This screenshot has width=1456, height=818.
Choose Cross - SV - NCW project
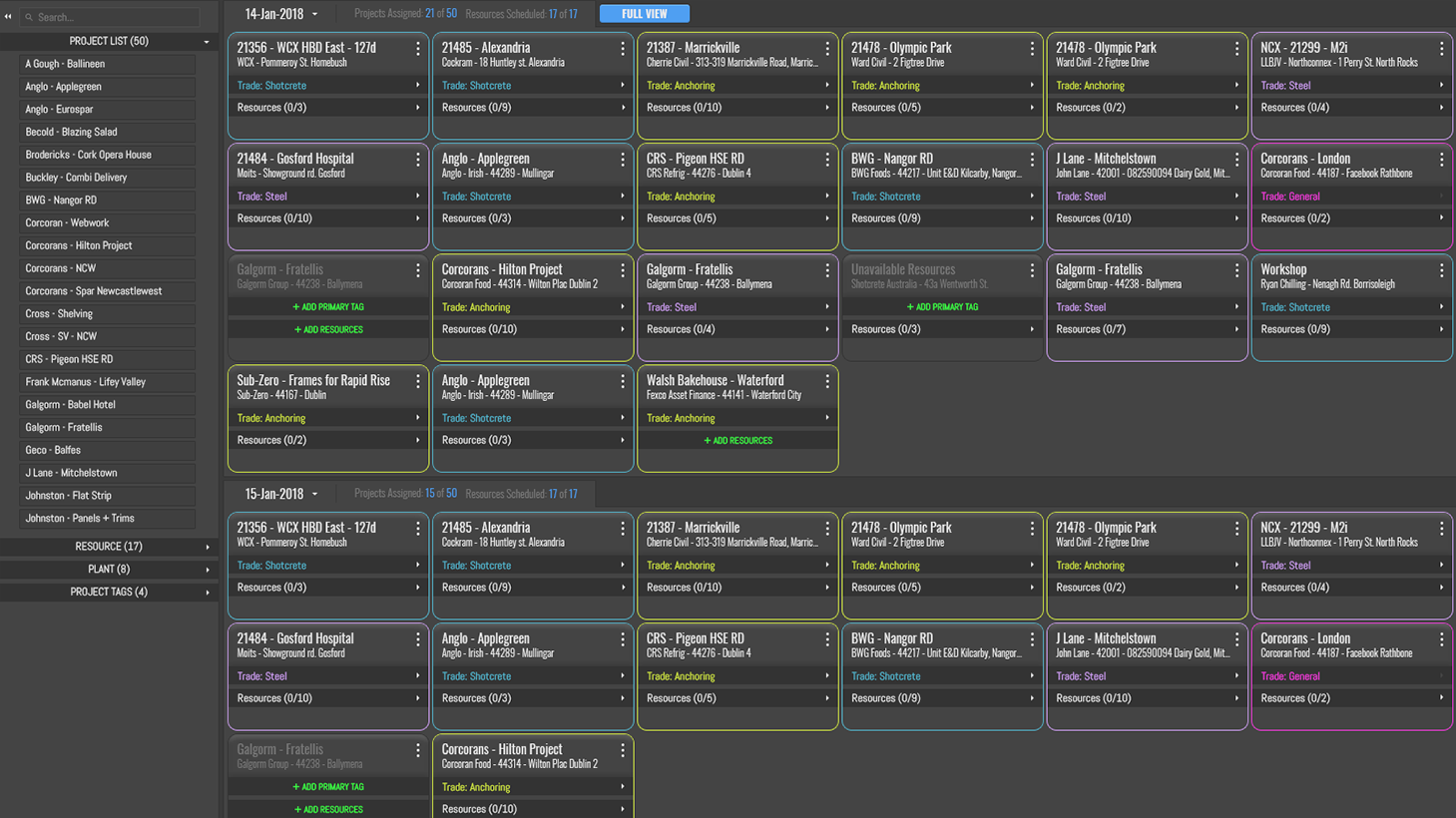pyautogui.click(x=107, y=336)
